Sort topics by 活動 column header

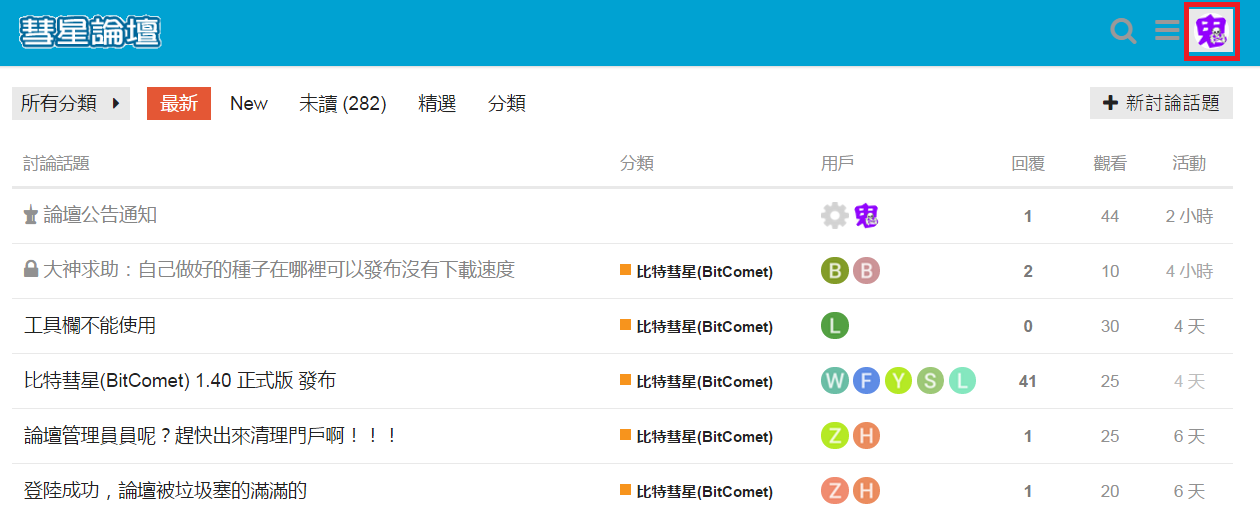coord(1188,163)
